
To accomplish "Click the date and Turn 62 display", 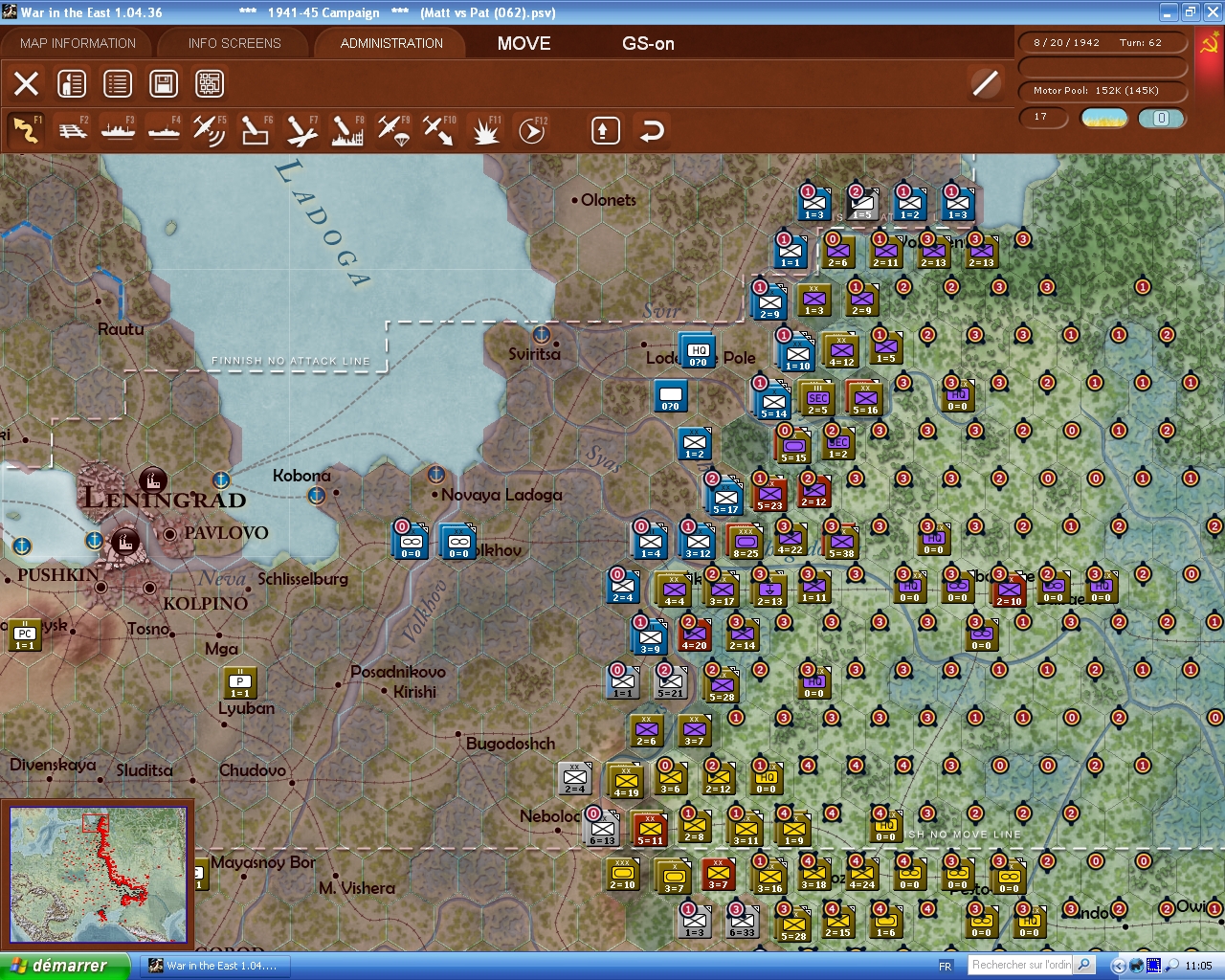I will click(1102, 42).
